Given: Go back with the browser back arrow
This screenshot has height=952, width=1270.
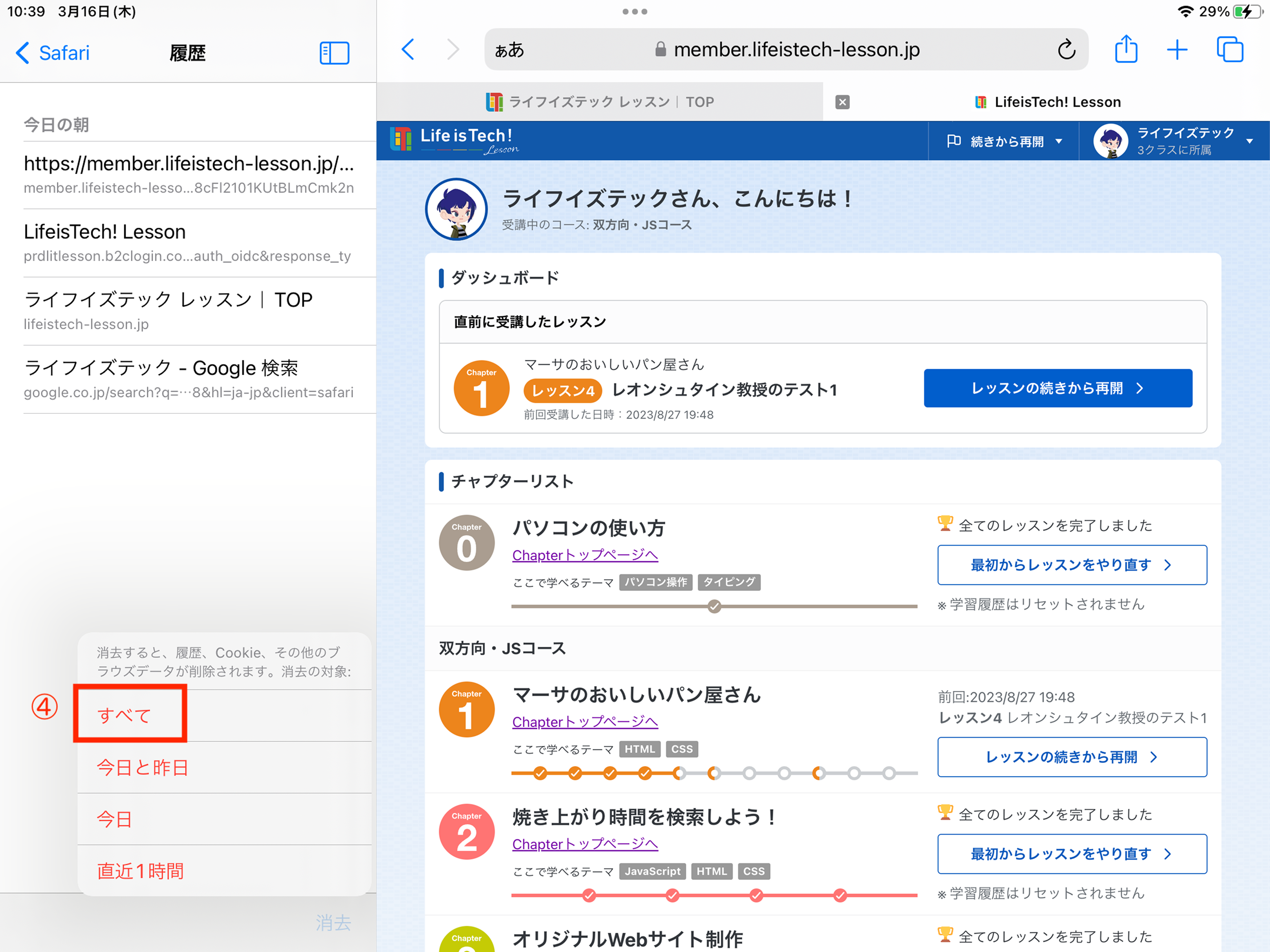Looking at the screenshot, I should (408, 49).
